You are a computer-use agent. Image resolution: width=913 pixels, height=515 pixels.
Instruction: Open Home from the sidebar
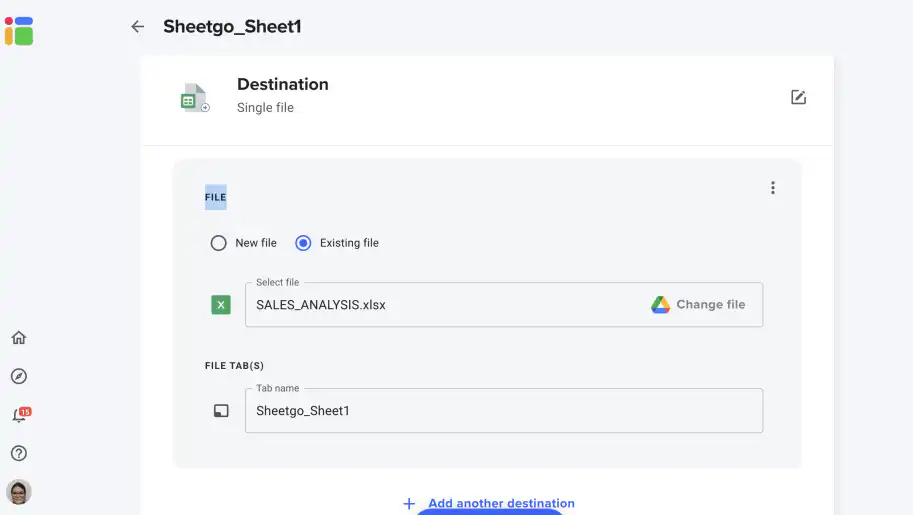[x=19, y=338]
